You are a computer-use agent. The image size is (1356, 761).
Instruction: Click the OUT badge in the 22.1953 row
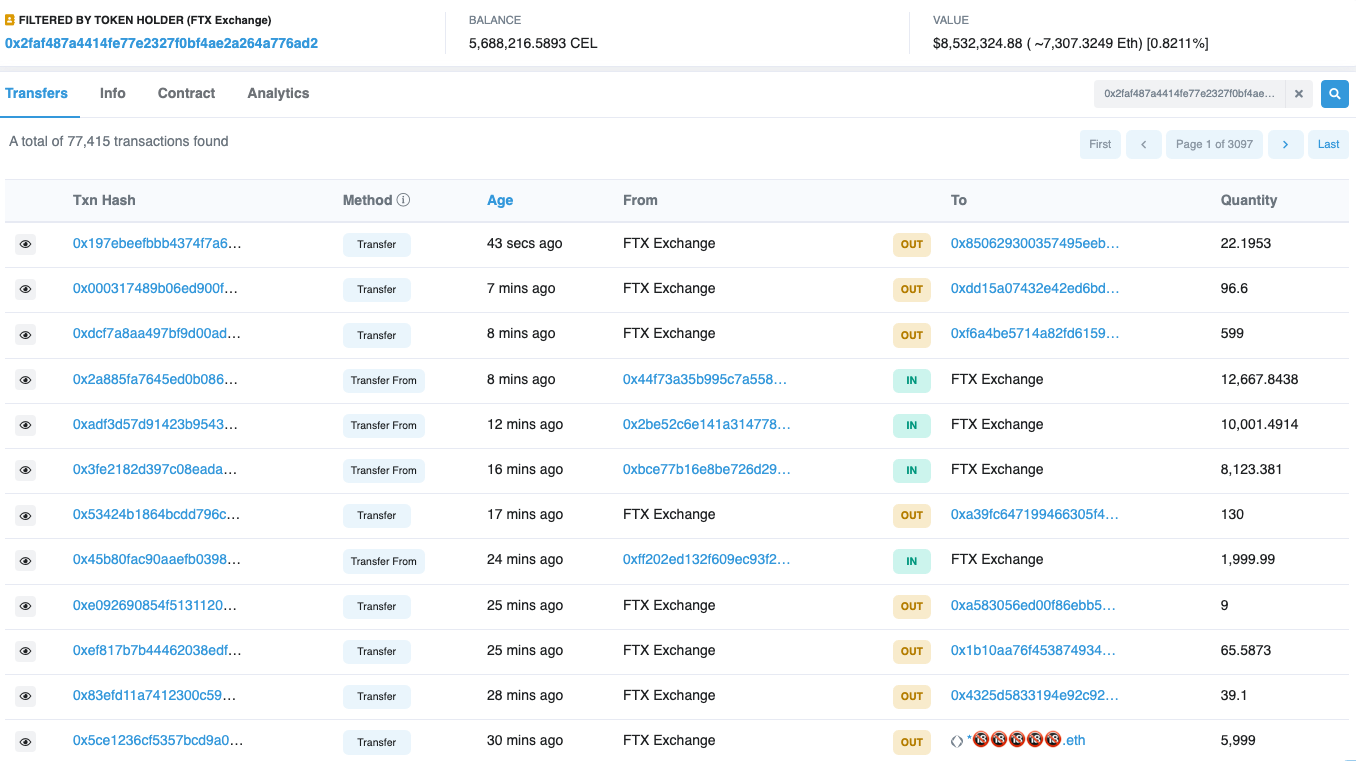tap(912, 244)
